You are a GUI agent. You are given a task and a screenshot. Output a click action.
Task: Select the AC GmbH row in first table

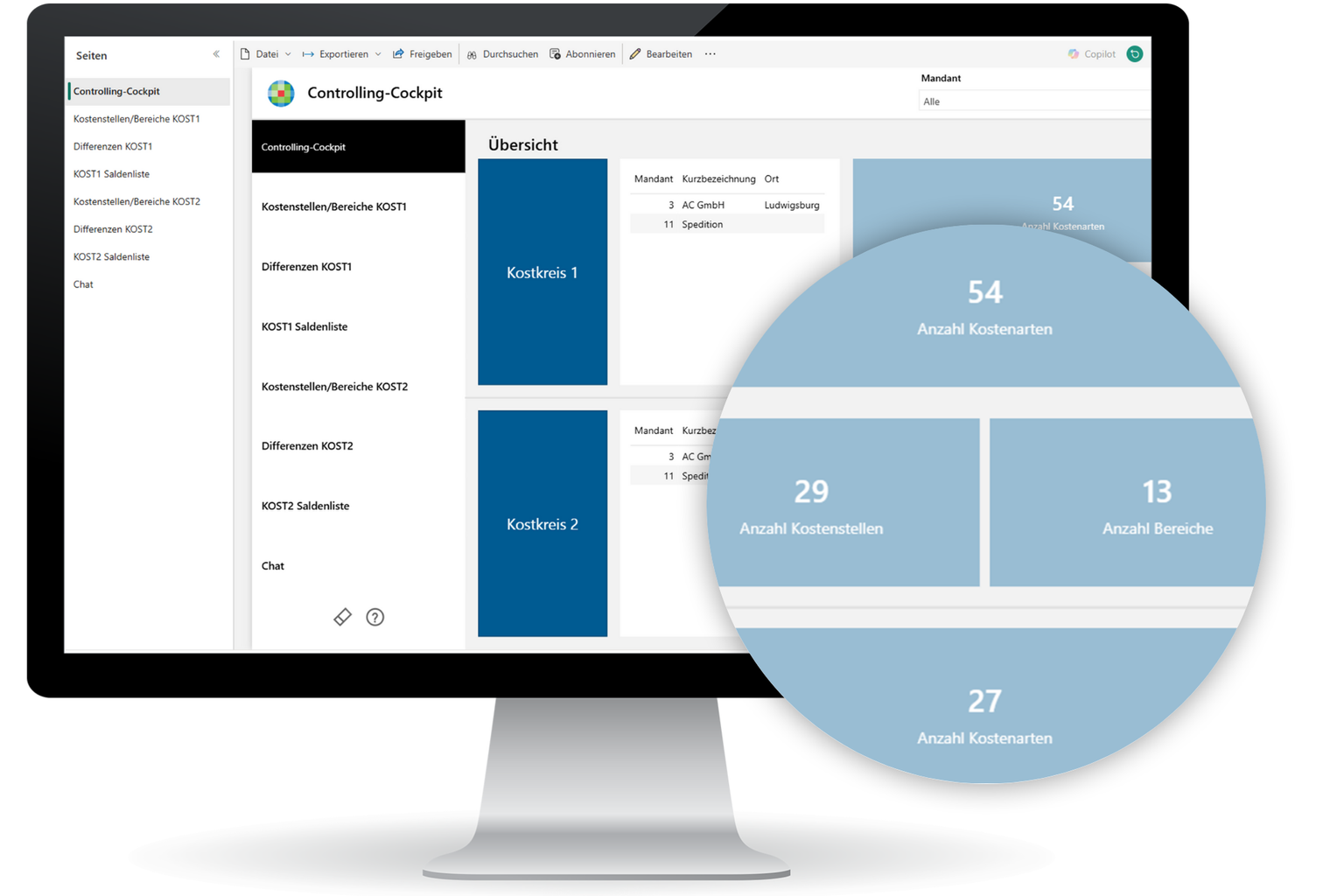pos(726,205)
